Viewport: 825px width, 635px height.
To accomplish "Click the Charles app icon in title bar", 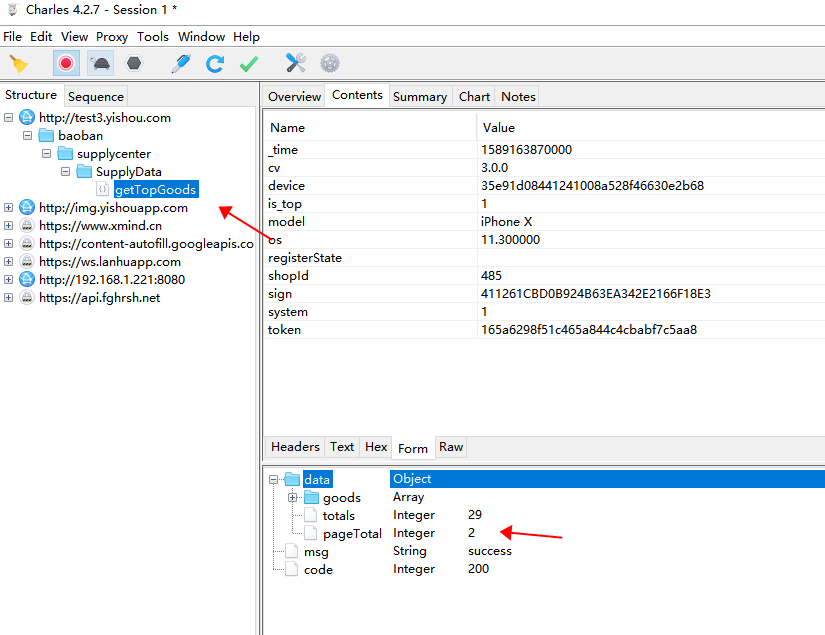I will click(x=13, y=9).
